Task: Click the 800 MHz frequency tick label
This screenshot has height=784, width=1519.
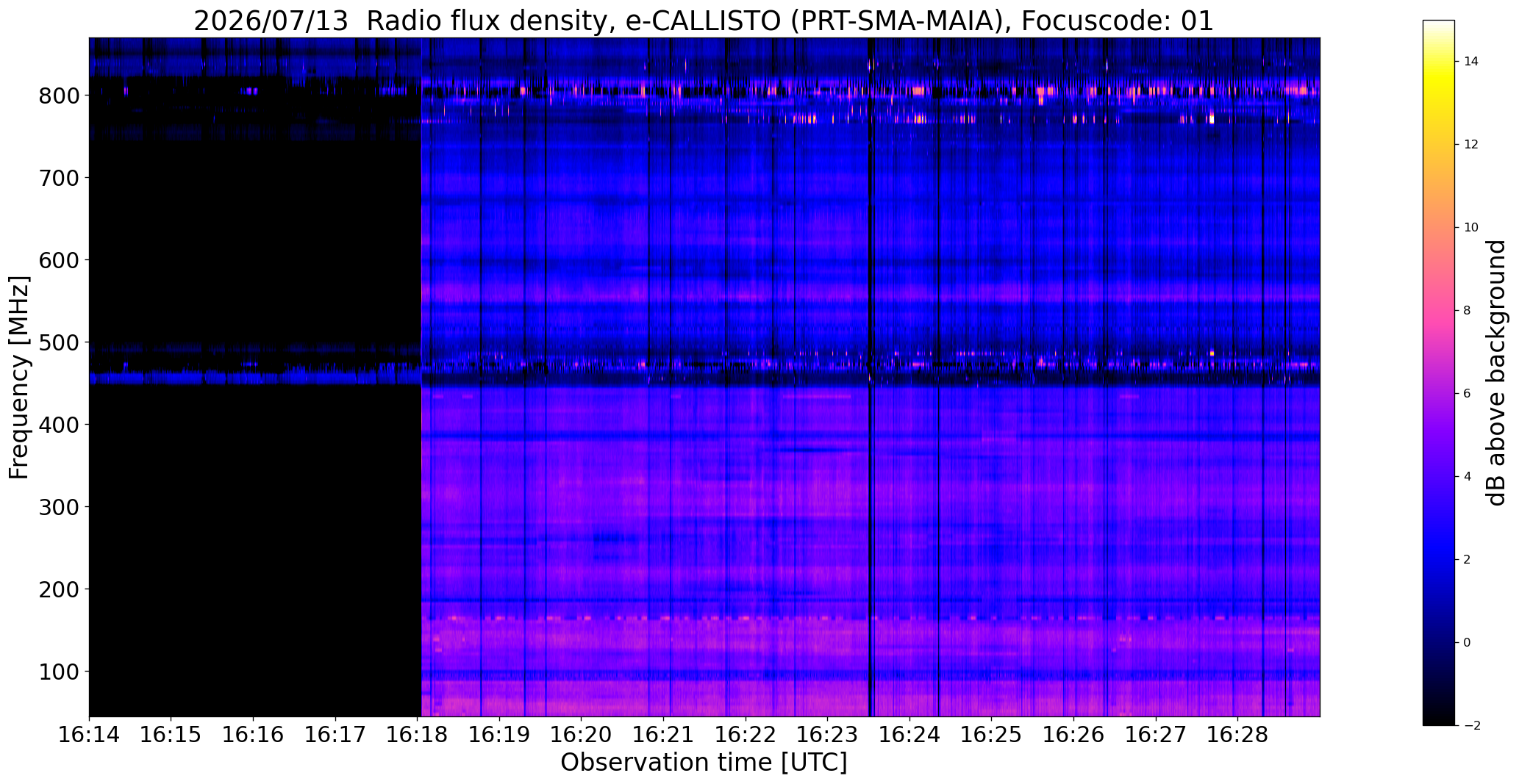Action: tap(58, 96)
